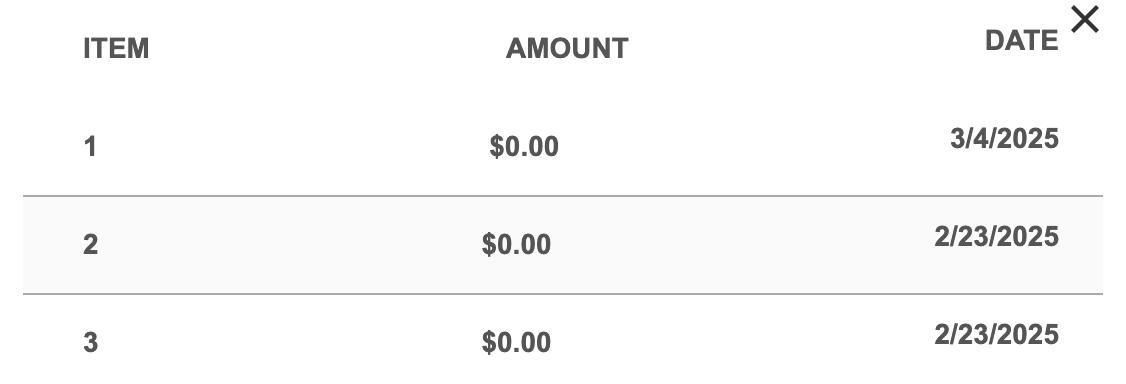Click the DATE column header
The image size is (1126, 384).
coord(1021,41)
